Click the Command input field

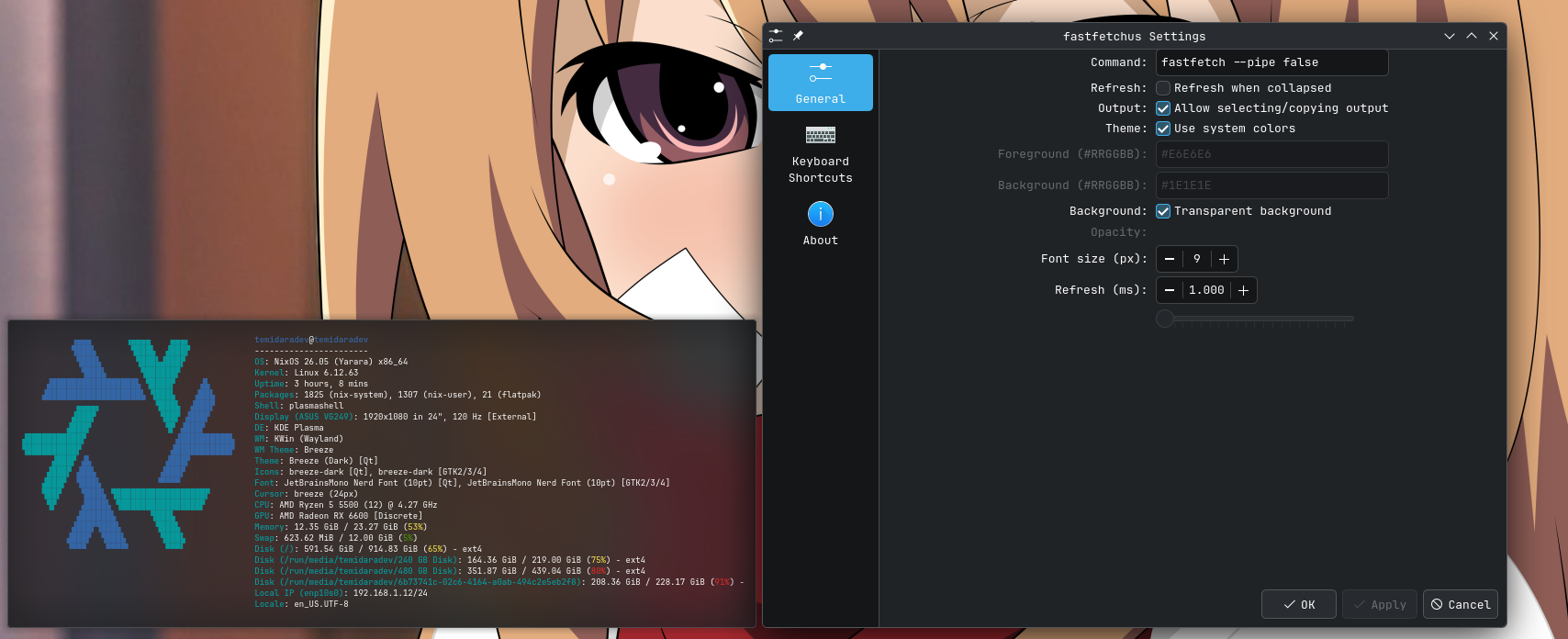coord(1271,62)
